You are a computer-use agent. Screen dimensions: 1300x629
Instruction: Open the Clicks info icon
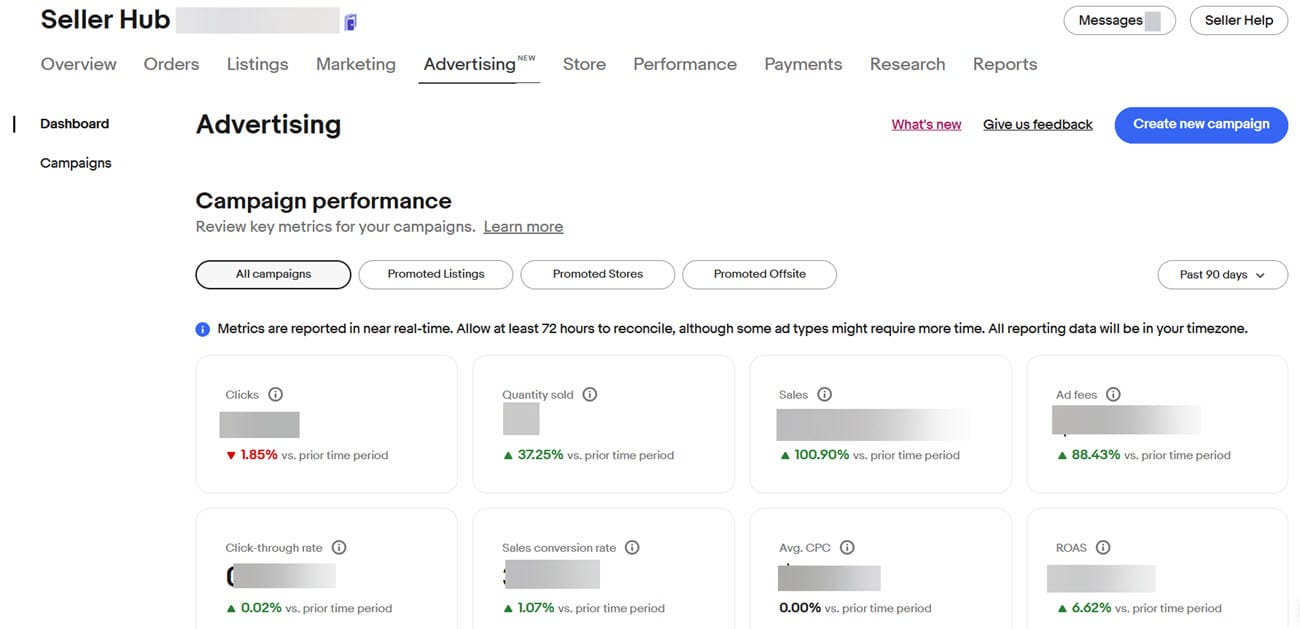(x=276, y=395)
